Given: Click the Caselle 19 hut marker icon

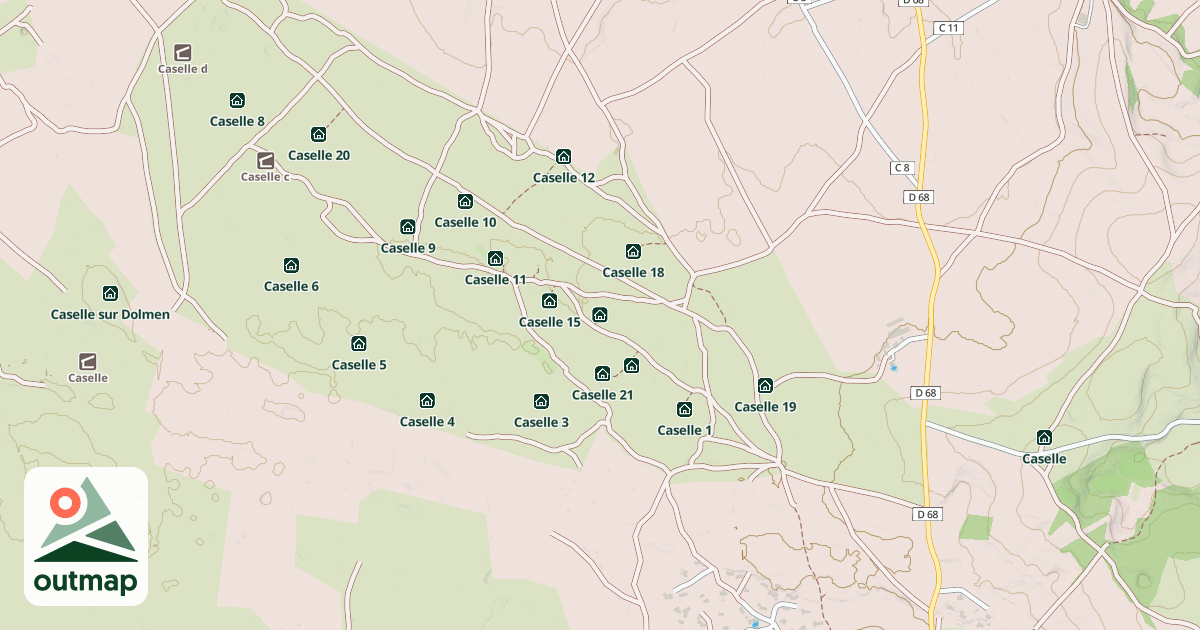Looking at the screenshot, I should point(765,385).
